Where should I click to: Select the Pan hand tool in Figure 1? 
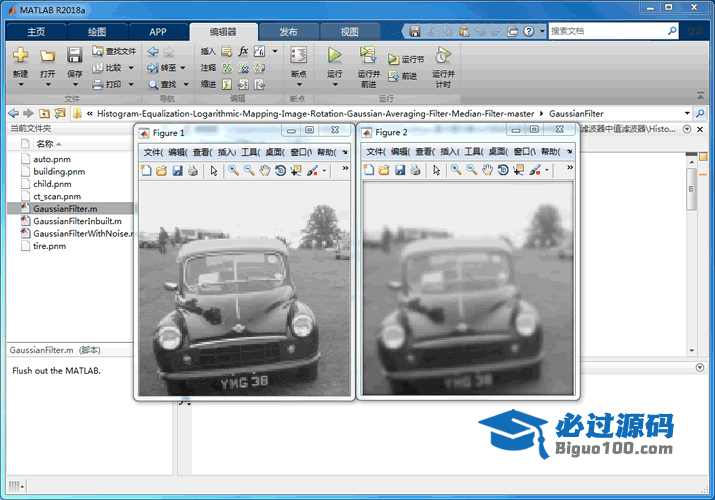pos(264,171)
